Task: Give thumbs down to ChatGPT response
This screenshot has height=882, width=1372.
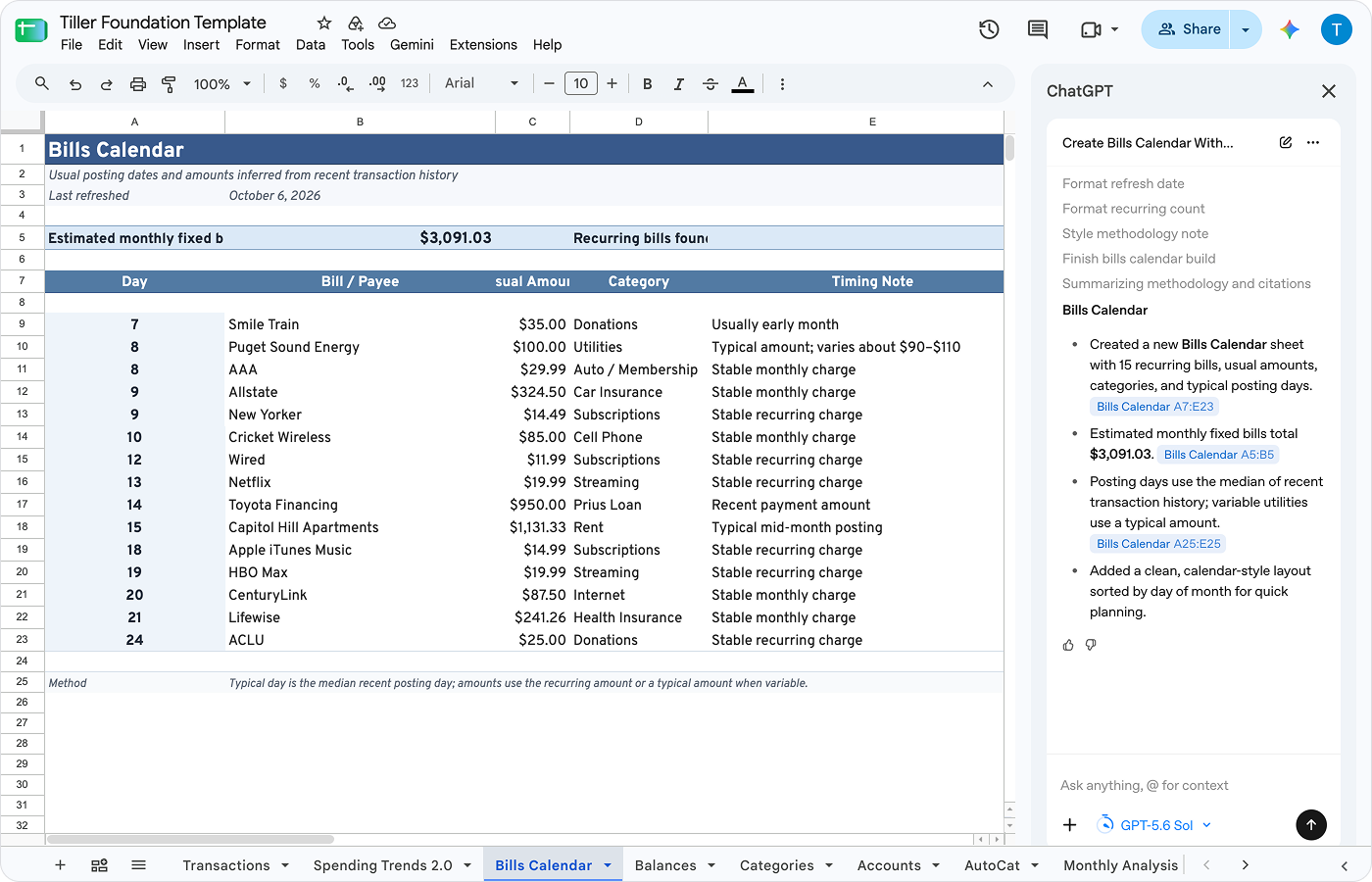Action: (1091, 645)
